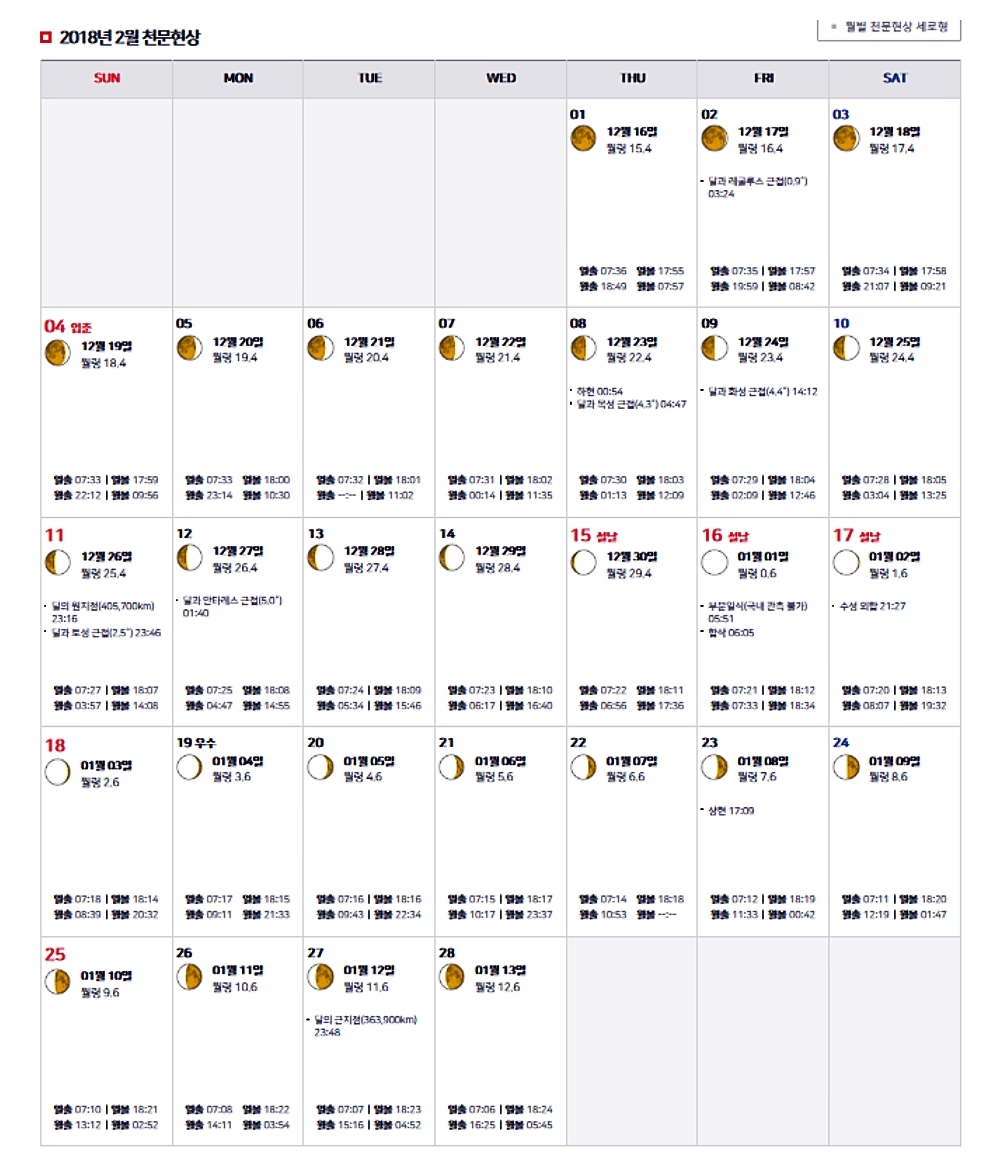Click the new moon icon on February 16
The height and width of the screenshot is (1173, 994).
pos(714,562)
